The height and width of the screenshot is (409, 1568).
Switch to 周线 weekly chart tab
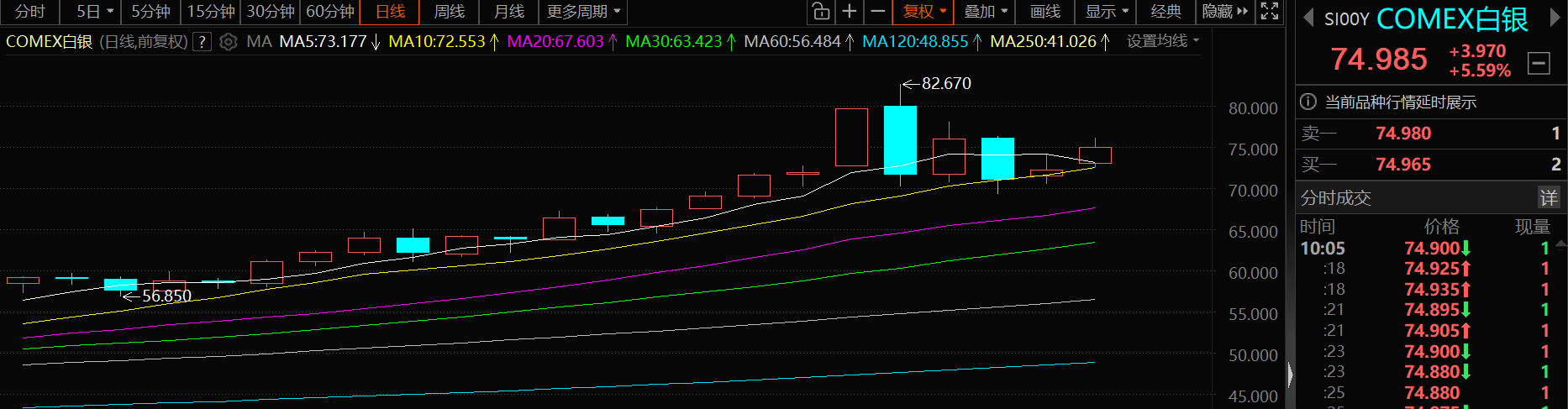coord(449,12)
